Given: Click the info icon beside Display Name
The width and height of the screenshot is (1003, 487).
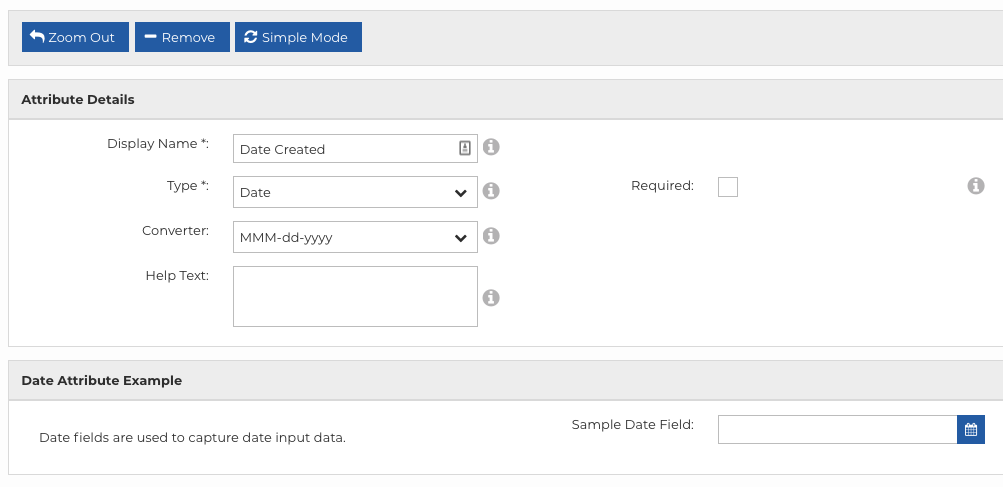Looking at the screenshot, I should 491,147.
